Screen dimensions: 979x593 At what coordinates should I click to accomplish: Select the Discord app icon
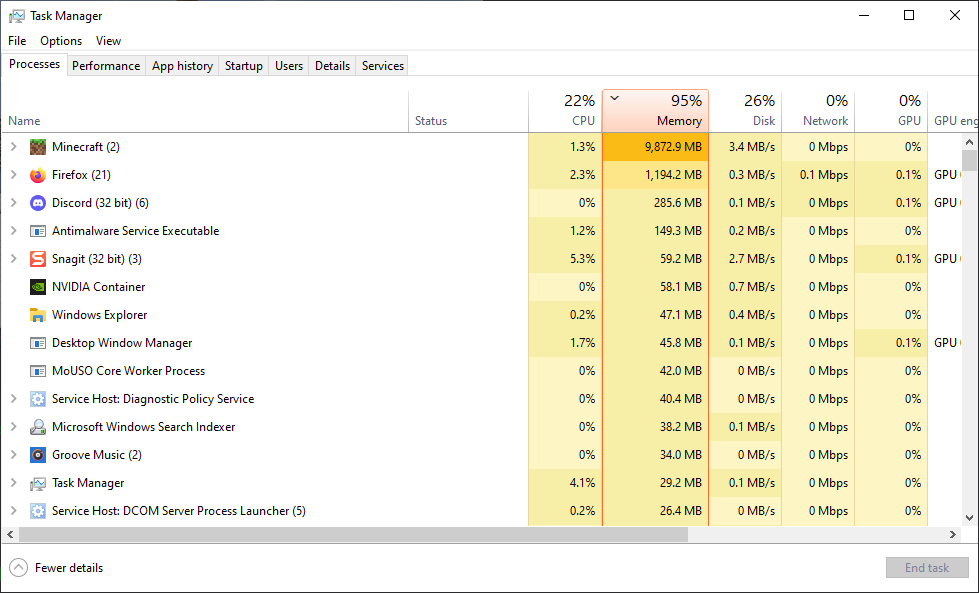[38, 203]
